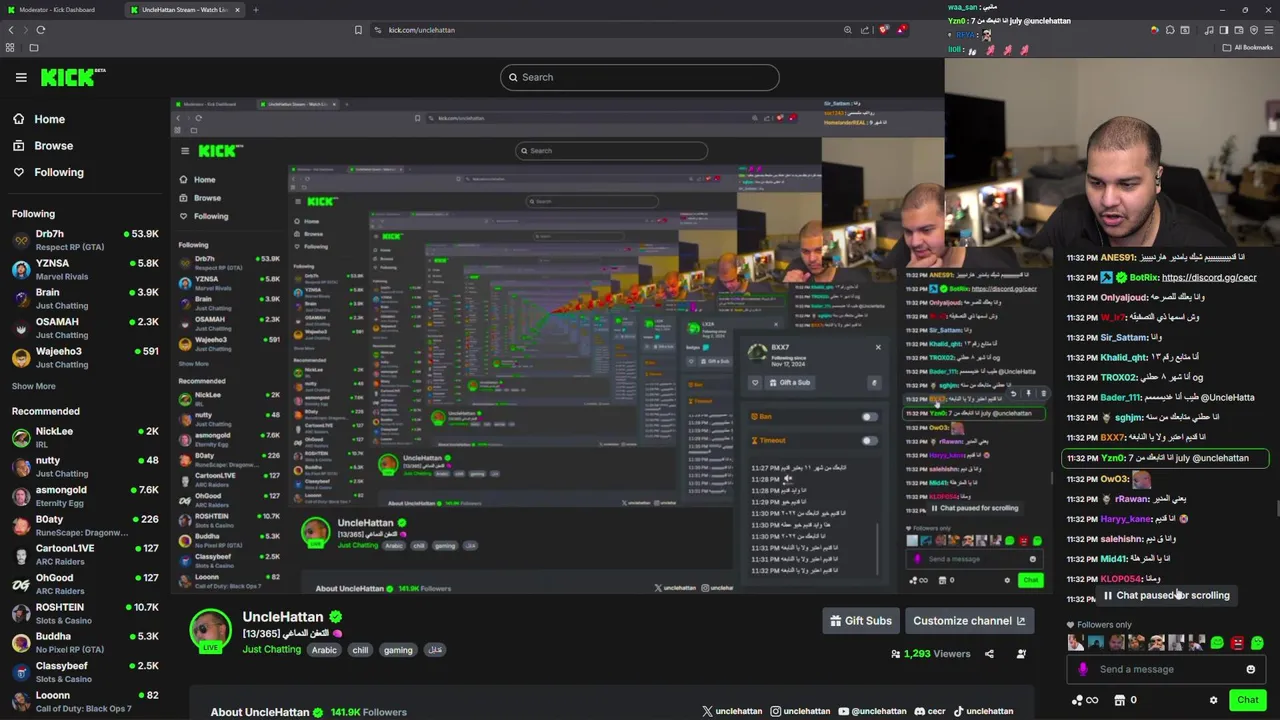Open CartoonLIVE in Recommended list

click(85, 554)
